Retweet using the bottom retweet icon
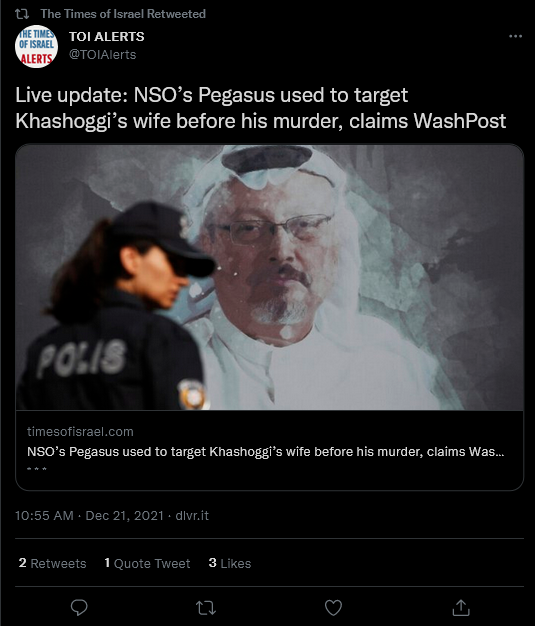The width and height of the screenshot is (535, 626). [206, 608]
